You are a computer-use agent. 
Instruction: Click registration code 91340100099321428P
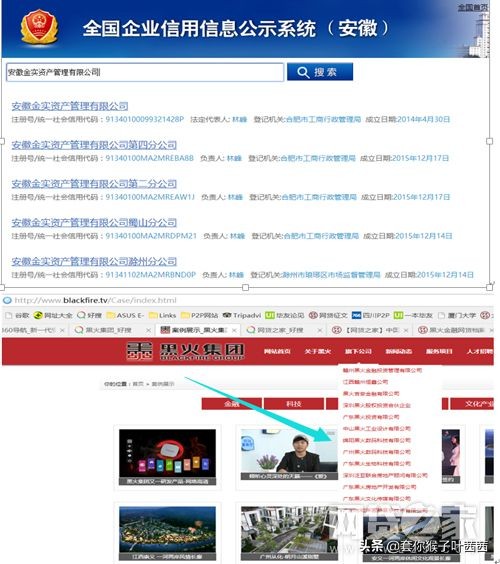pyautogui.click(x=145, y=119)
